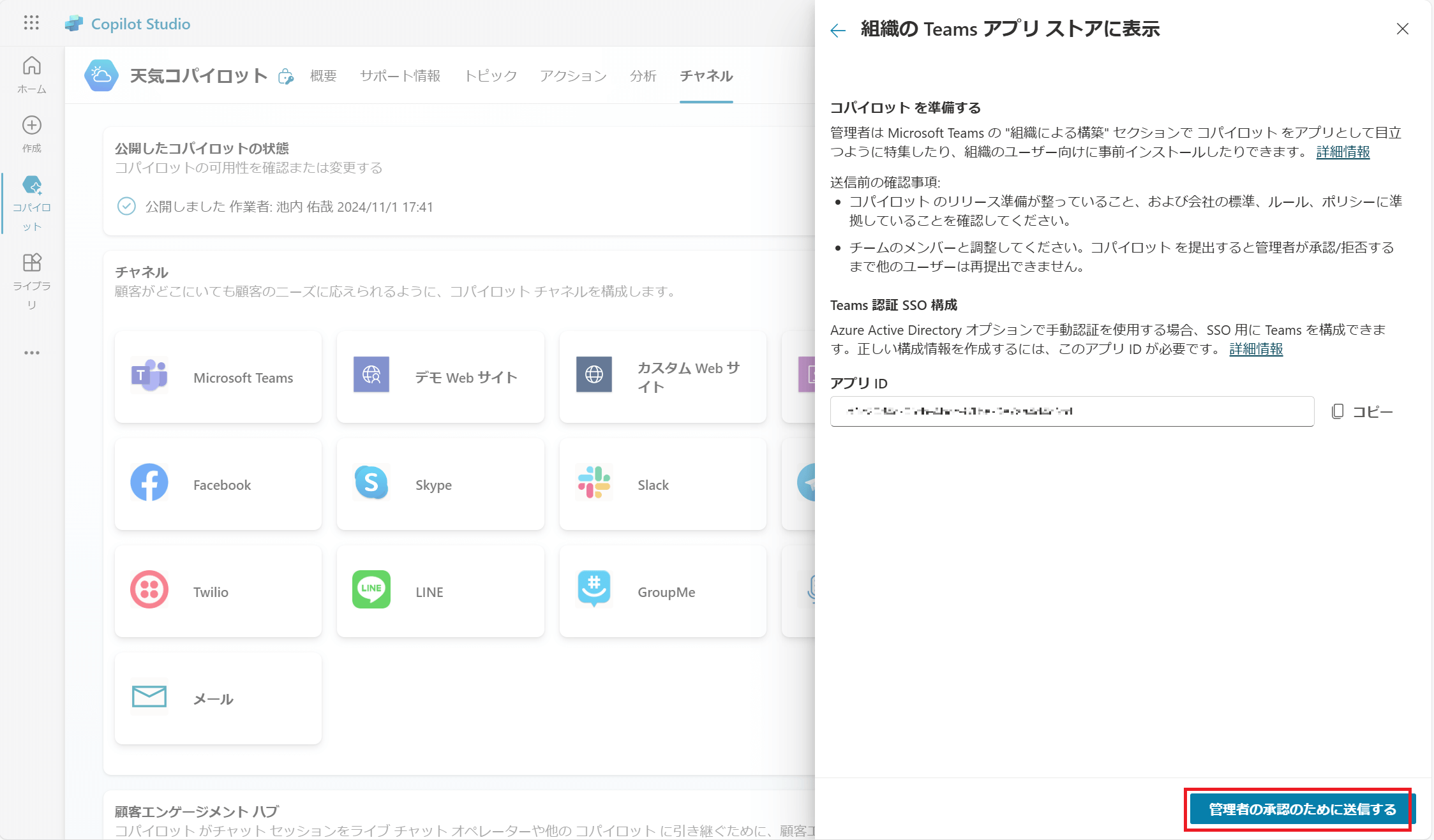
Task: Click the メール card label
Action: click(x=213, y=699)
